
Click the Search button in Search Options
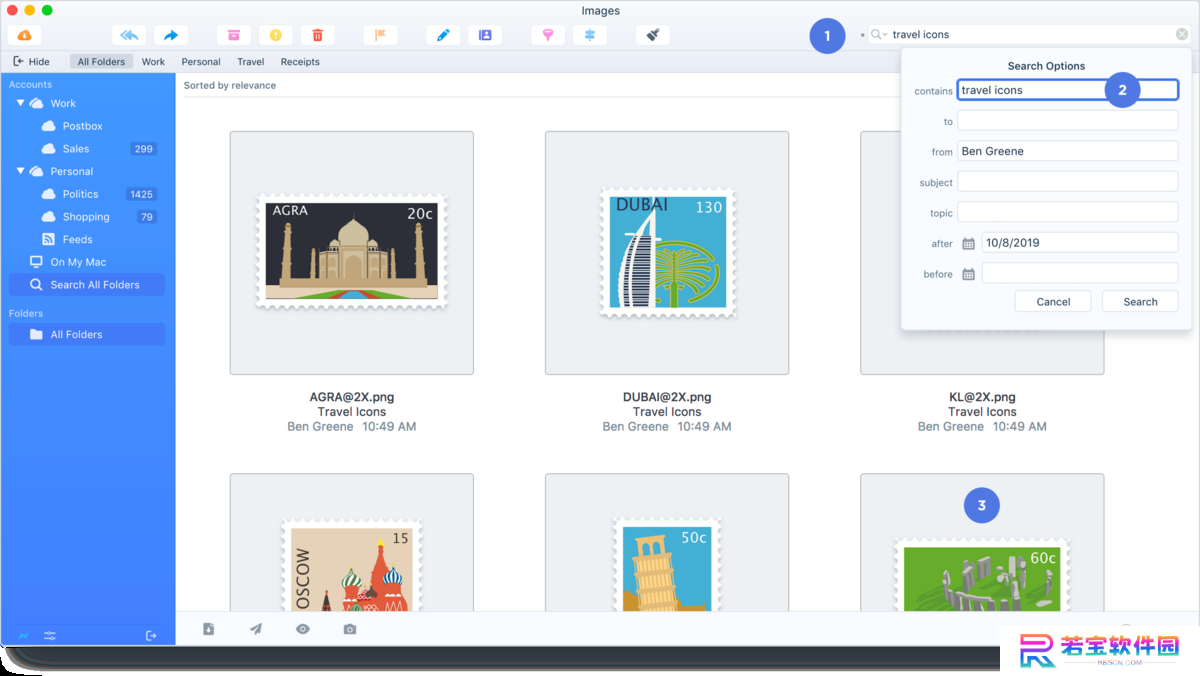point(1140,301)
